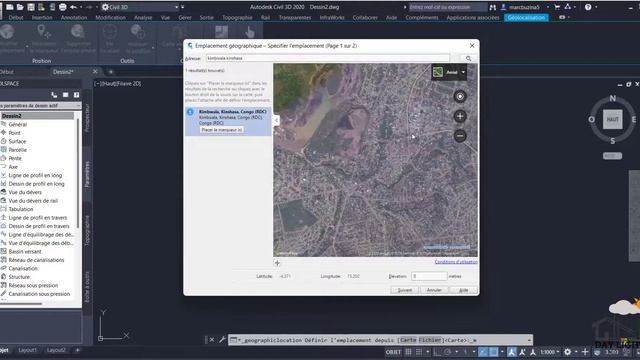Open the Topographie side tab in toolspace
Image resolution: width=640 pixels, height=360 pixels.
coord(87,231)
